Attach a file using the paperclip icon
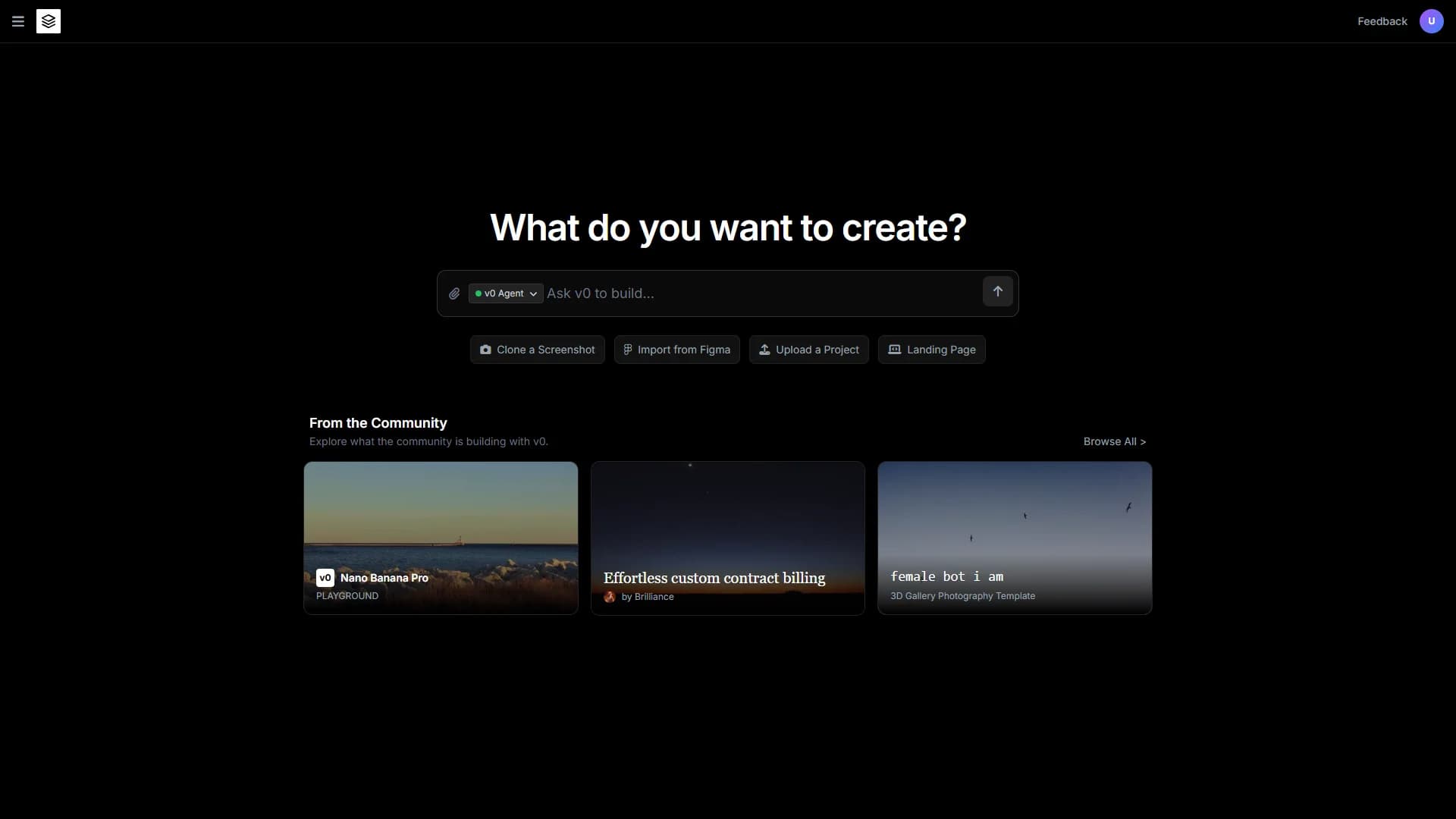1456x819 pixels. point(454,293)
